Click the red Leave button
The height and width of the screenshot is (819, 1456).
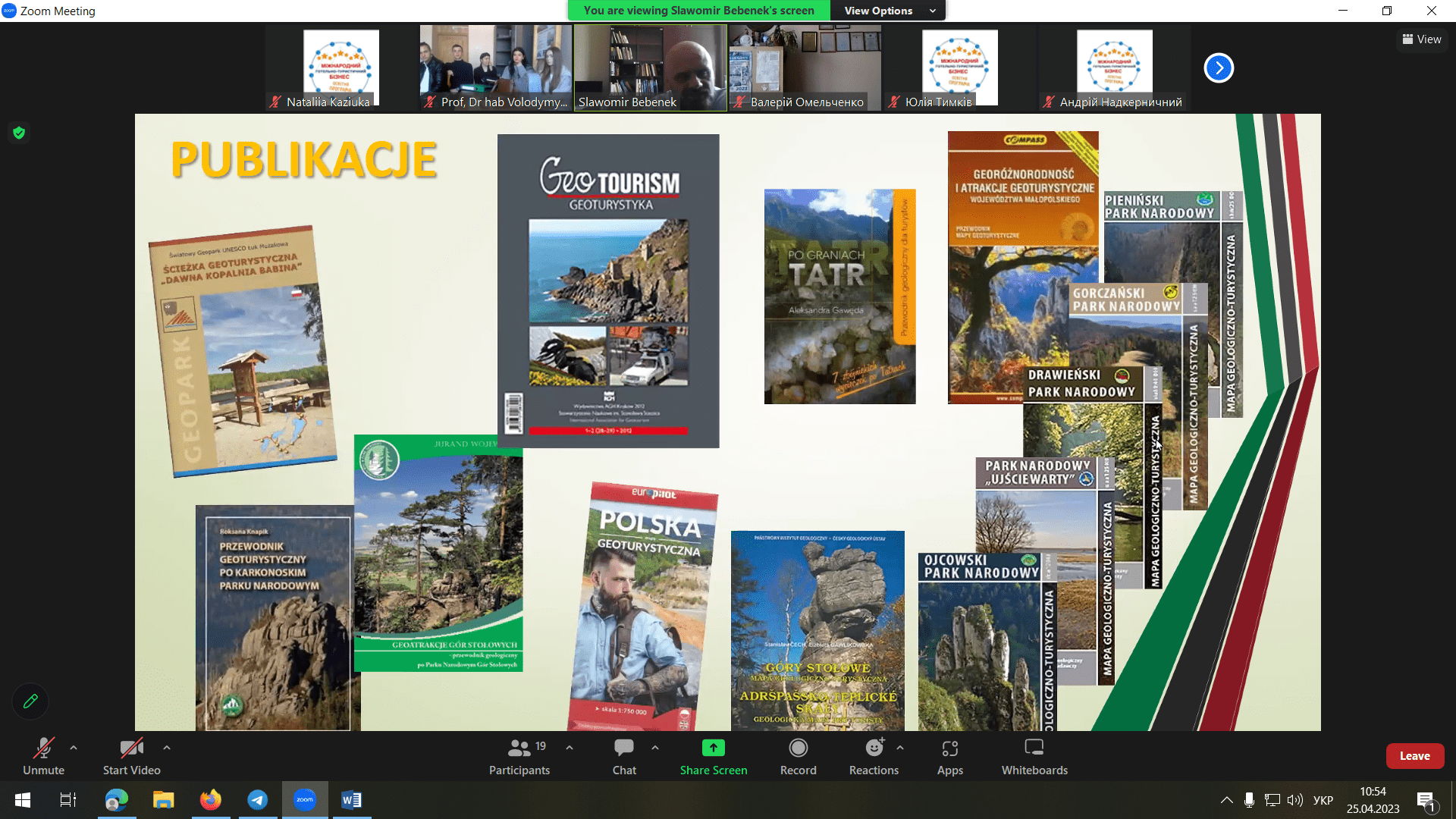pos(1414,756)
